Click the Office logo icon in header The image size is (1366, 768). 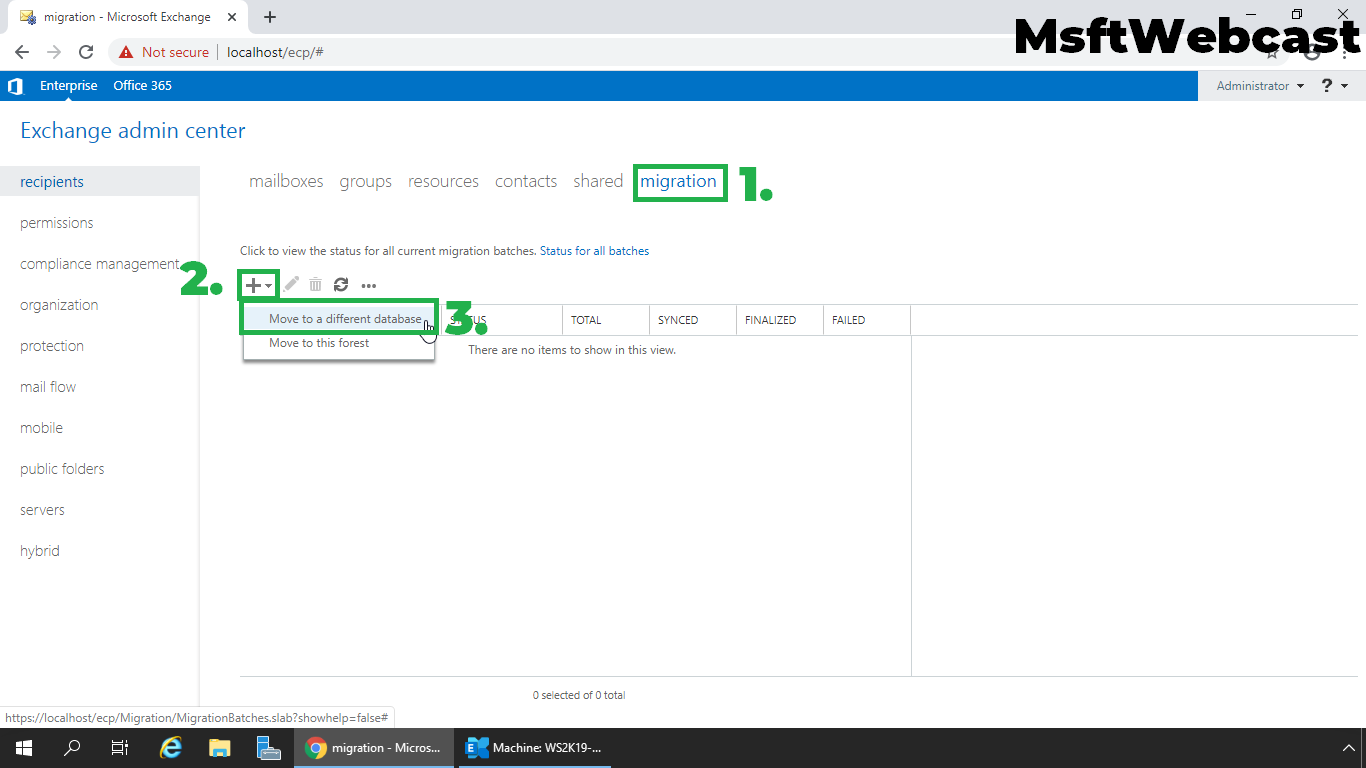(x=15, y=86)
